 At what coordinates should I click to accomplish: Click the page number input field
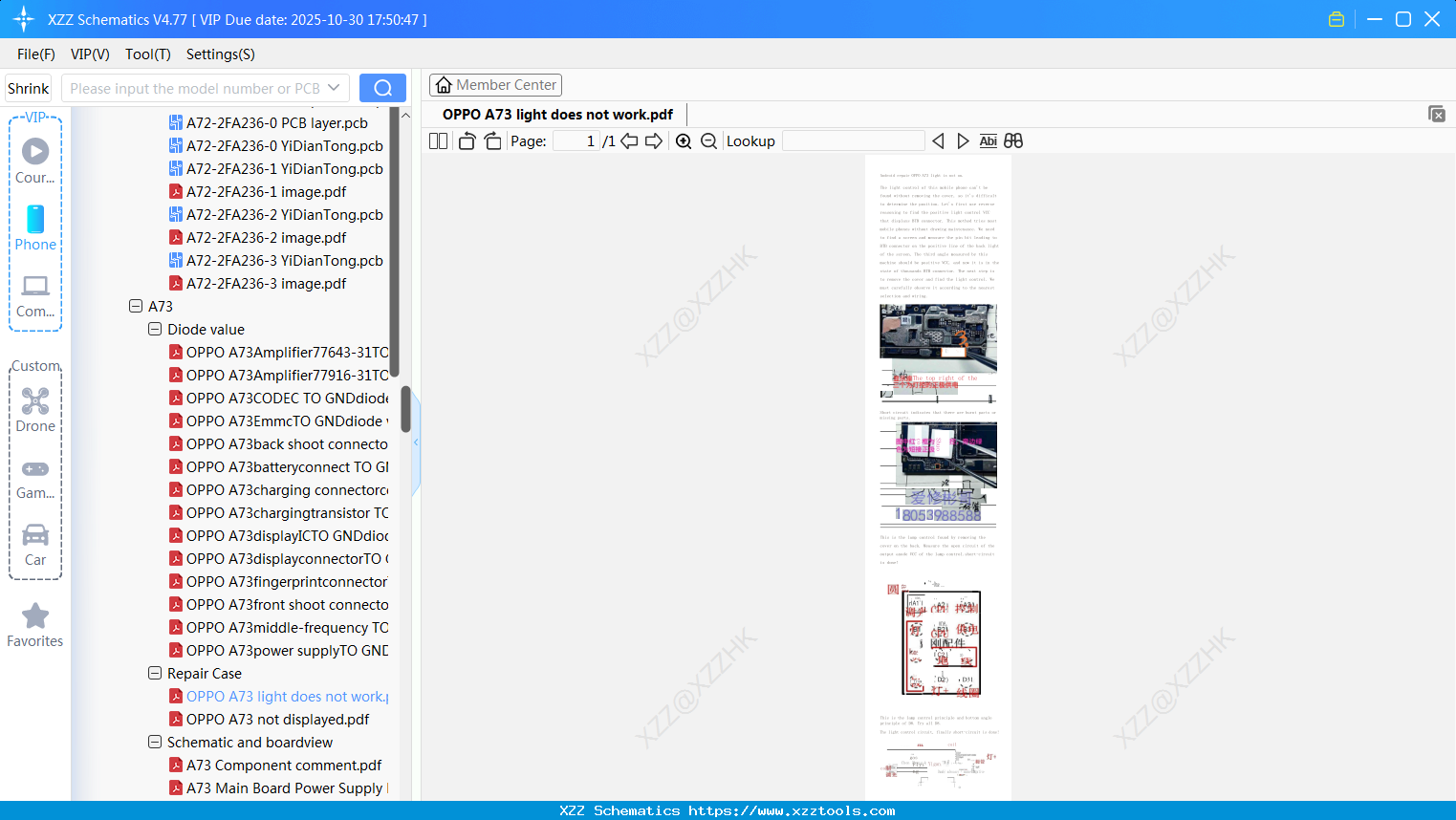click(x=576, y=140)
